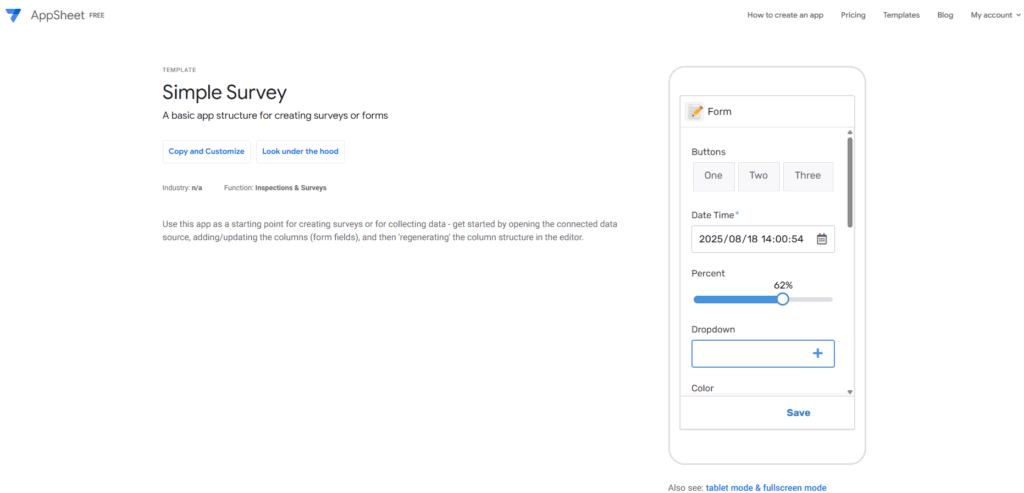Save the form
1024x493 pixels.
point(798,413)
